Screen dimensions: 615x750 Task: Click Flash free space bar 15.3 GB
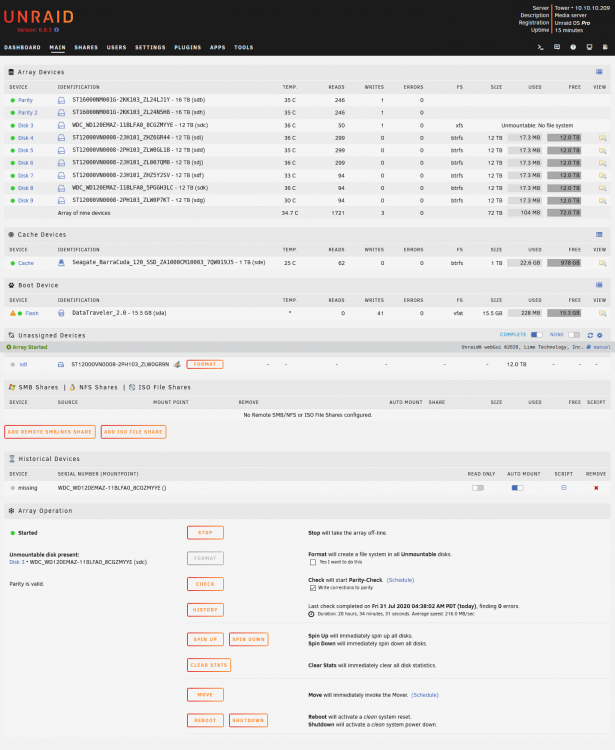[x=564, y=313]
